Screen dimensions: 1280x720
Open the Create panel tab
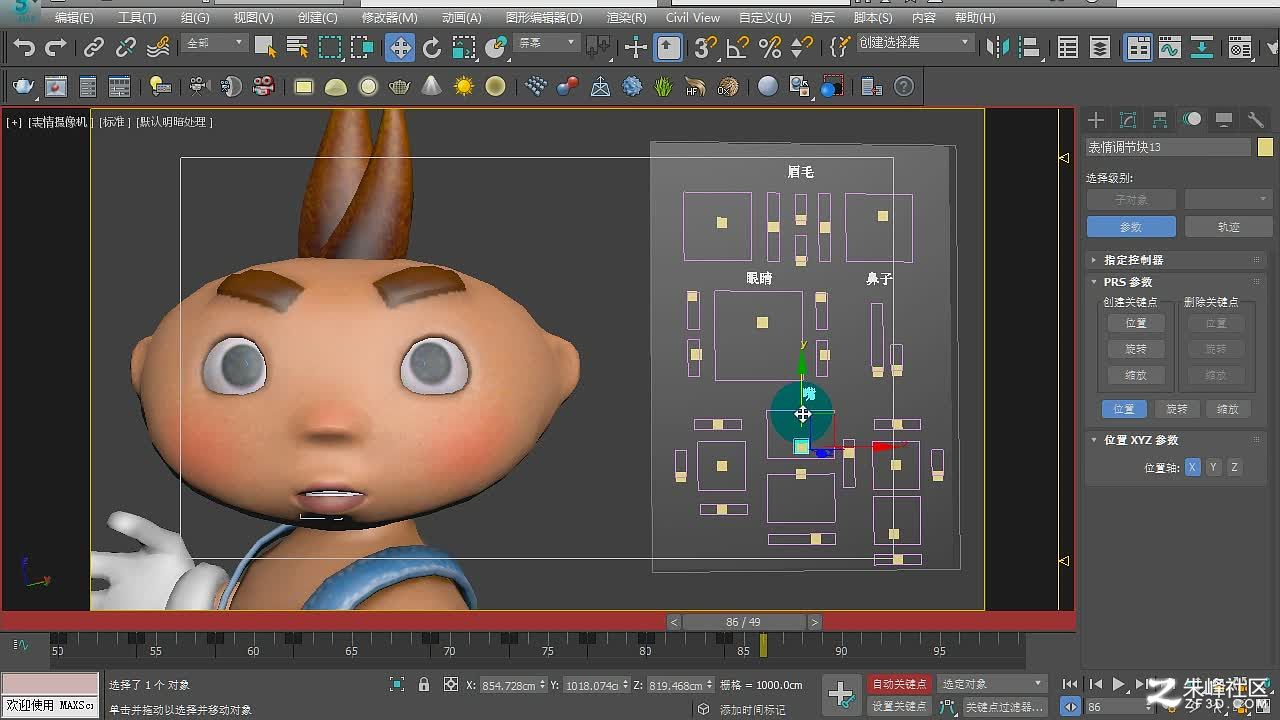[1096, 120]
